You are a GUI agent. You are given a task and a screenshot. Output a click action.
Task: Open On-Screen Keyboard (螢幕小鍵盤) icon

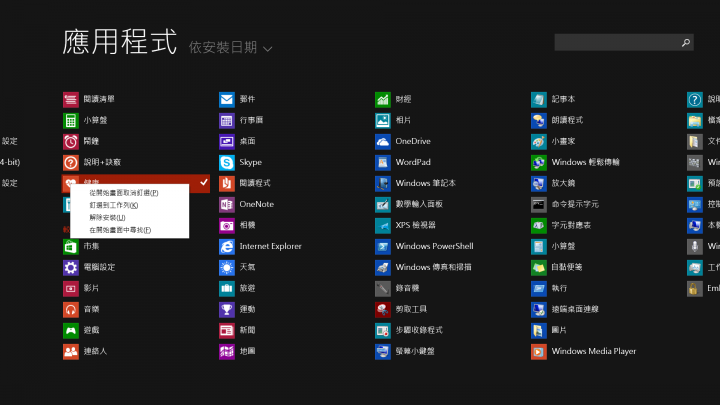point(383,351)
